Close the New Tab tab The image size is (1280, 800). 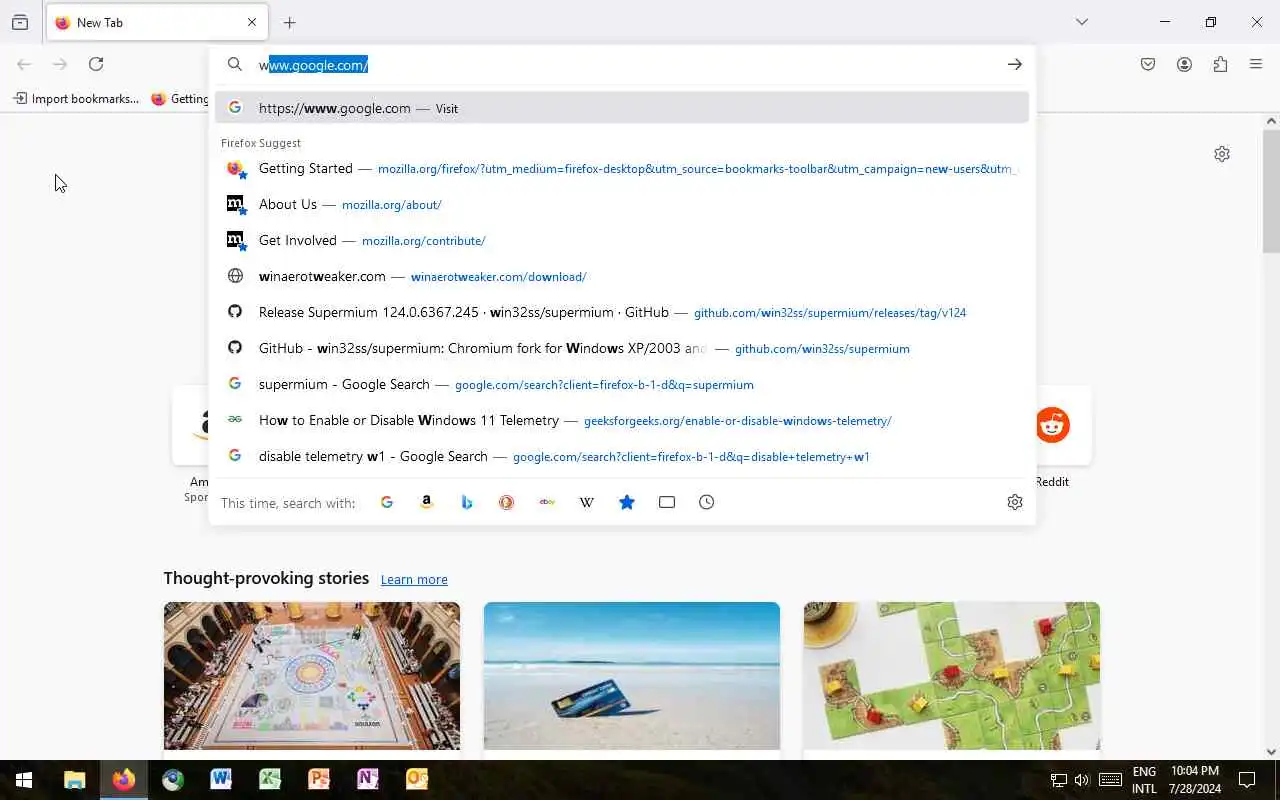(x=252, y=22)
